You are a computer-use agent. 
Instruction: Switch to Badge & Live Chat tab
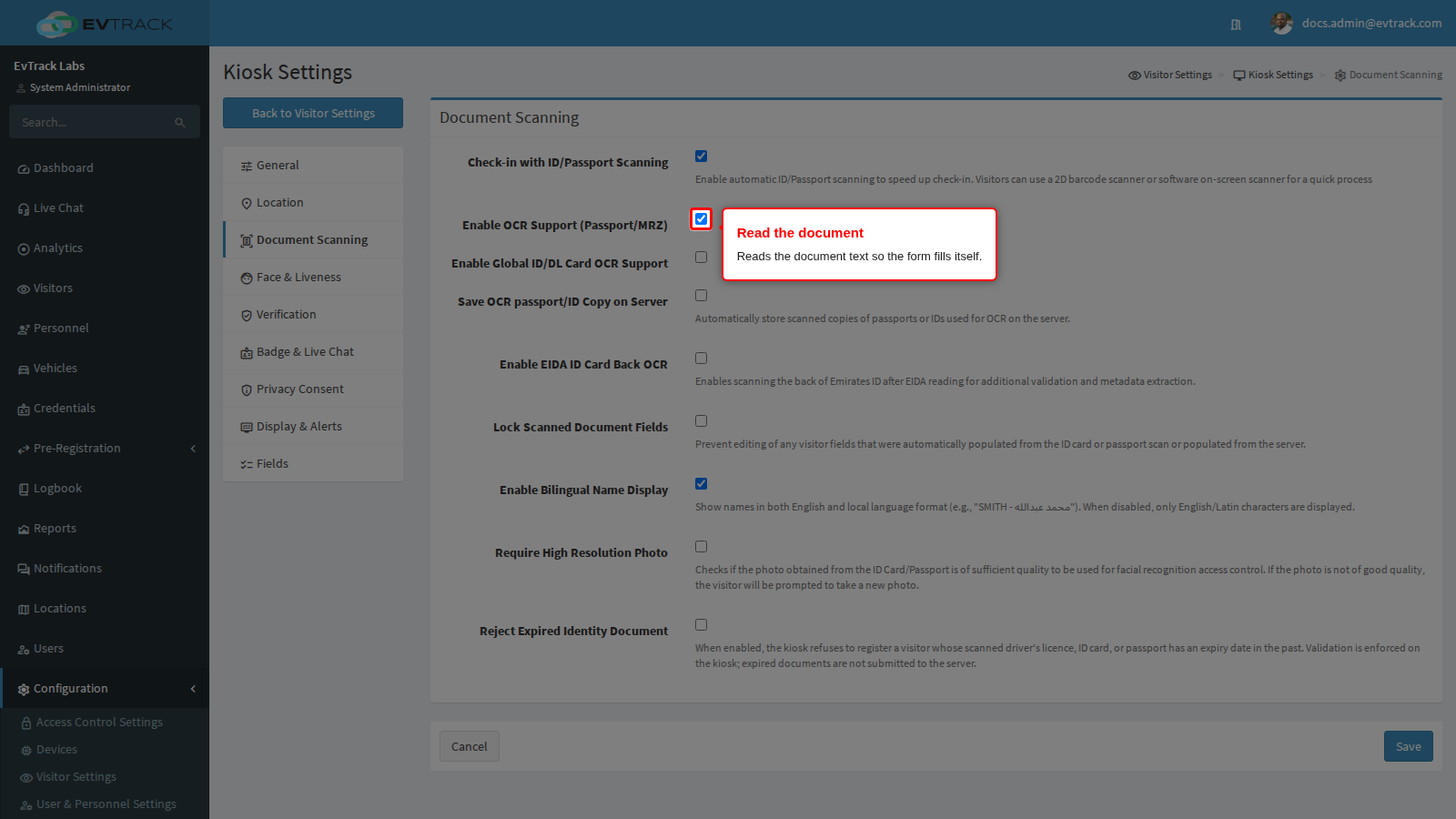[x=313, y=352]
